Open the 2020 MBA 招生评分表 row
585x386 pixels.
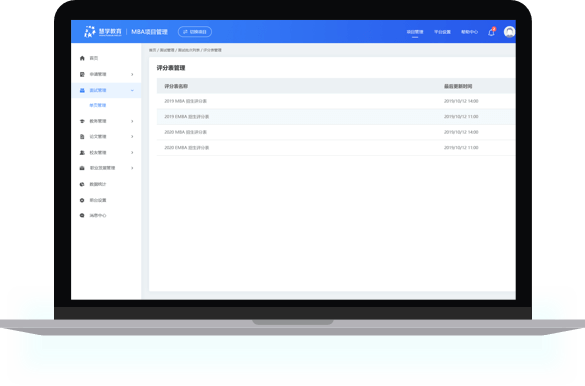336,132
